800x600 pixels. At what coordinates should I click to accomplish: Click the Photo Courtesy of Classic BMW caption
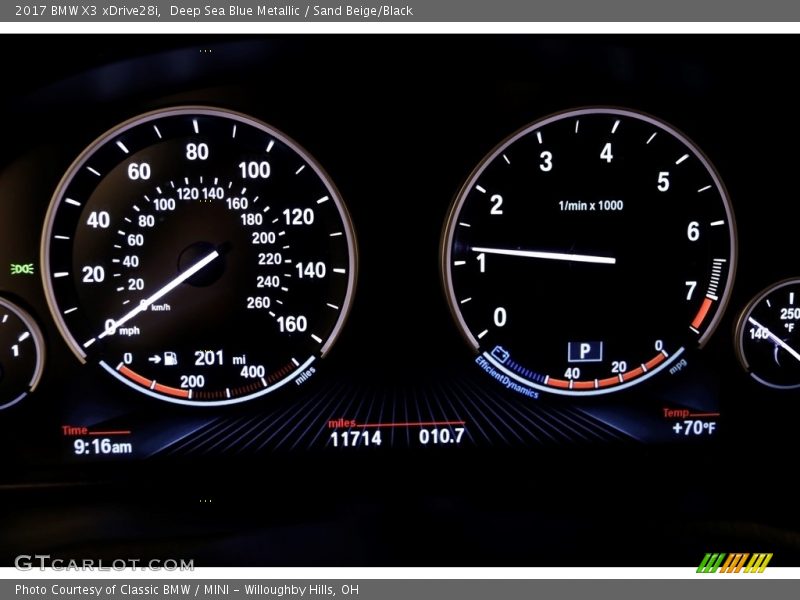point(187,590)
